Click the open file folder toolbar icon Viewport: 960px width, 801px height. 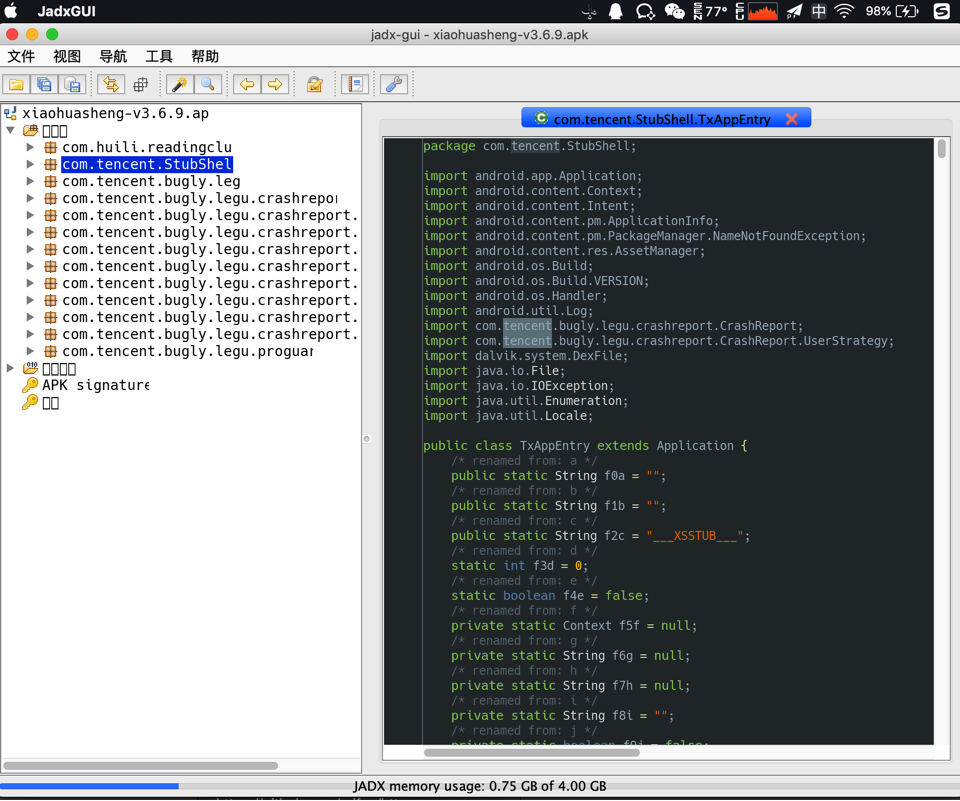(x=17, y=84)
